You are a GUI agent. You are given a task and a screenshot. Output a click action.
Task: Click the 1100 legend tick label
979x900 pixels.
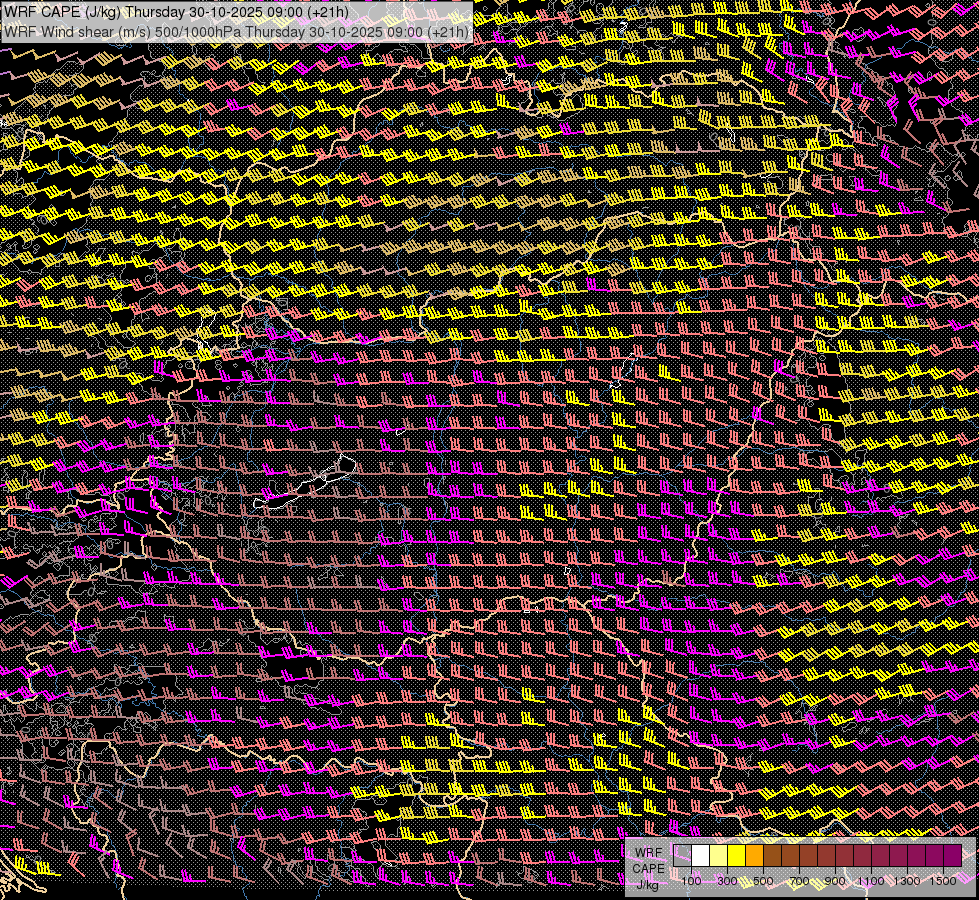(x=871, y=880)
